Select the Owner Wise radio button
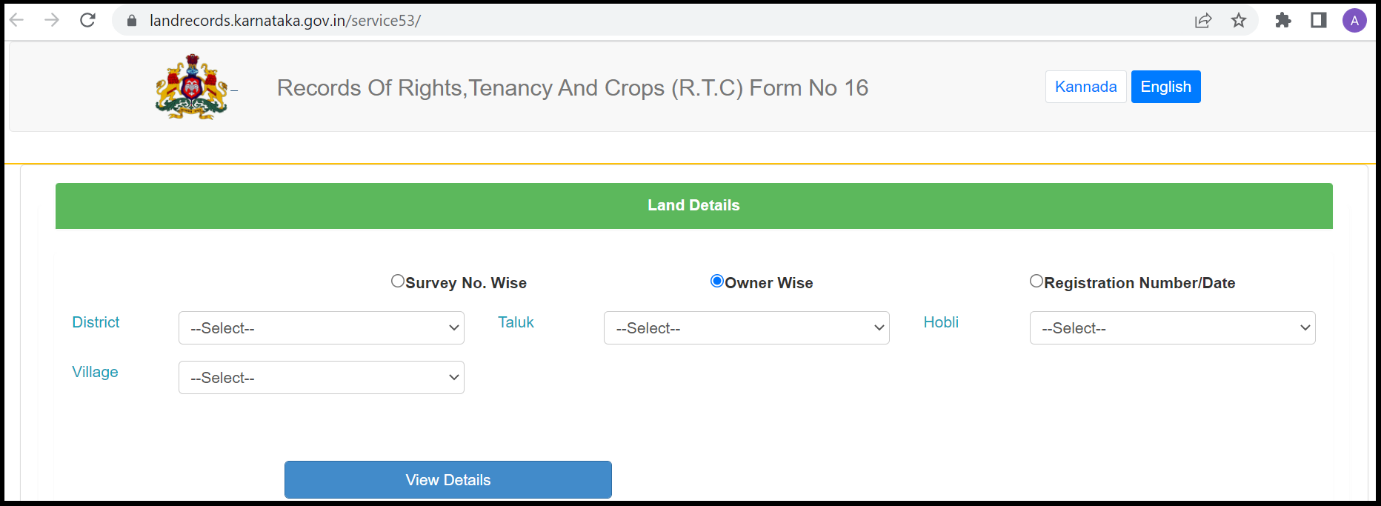Viewport: 1381px width, 506px height. (x=717, y=282)
